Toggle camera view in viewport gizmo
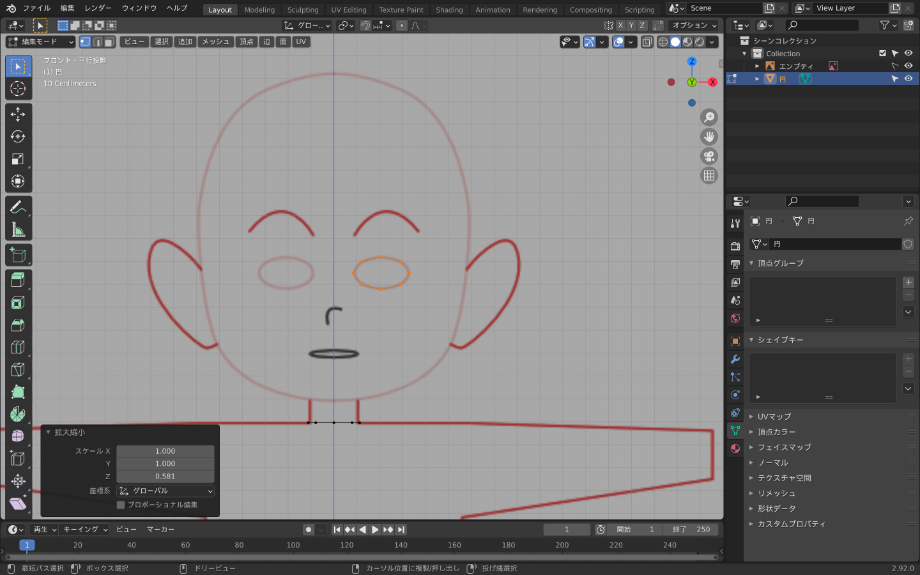This screenshot has height=575, width=920. coord(709,156)
